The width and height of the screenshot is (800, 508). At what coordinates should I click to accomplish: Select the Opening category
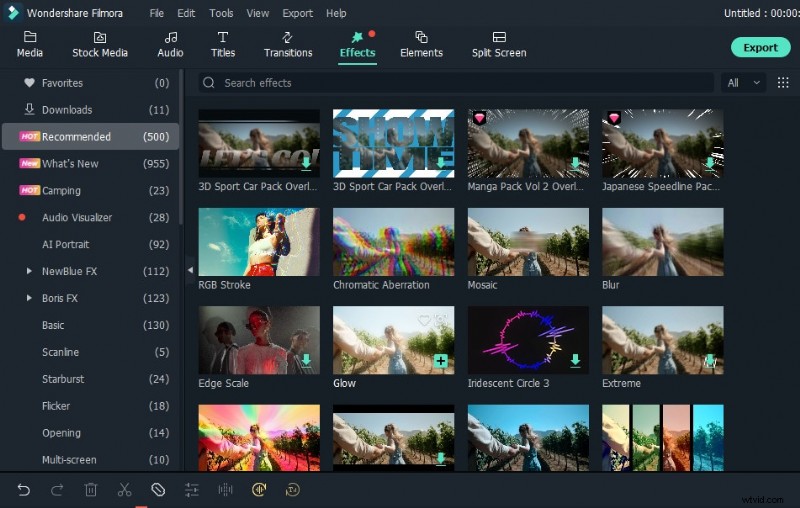tap(90, 433)
